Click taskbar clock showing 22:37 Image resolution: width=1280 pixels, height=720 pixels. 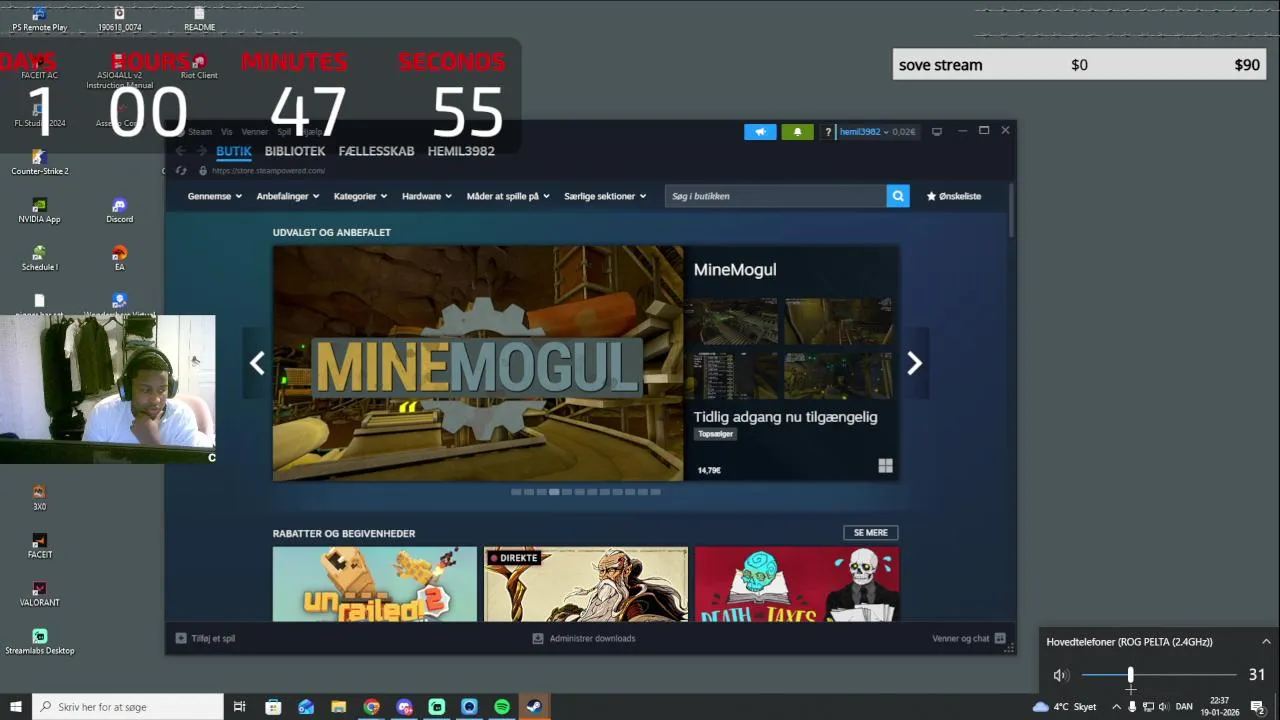(1220, 707)
